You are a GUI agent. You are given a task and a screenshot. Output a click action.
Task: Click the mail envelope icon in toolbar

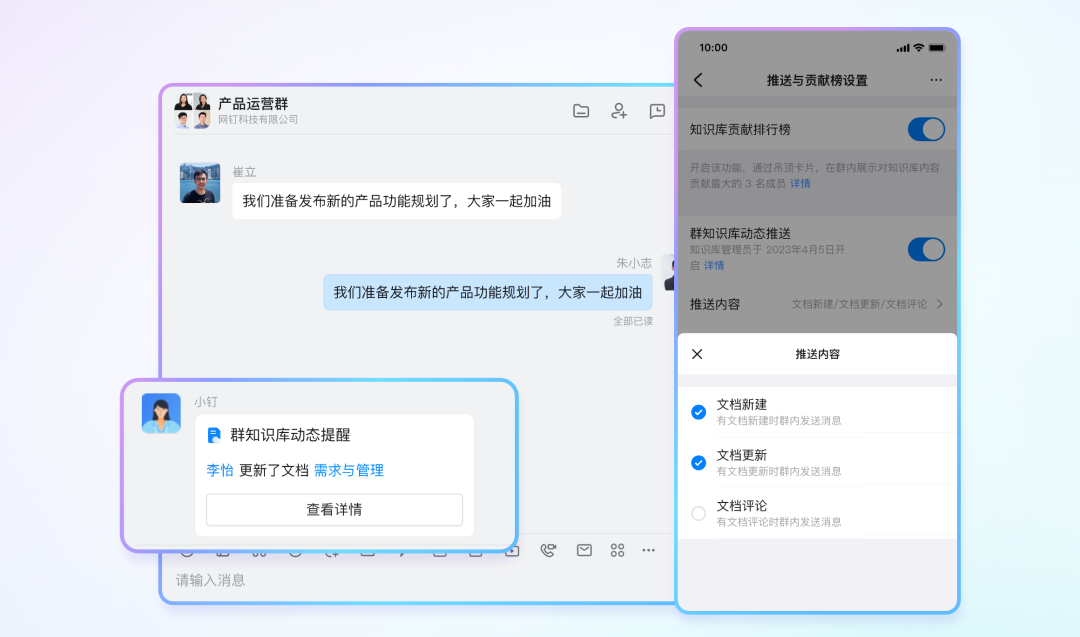(584, 550)
